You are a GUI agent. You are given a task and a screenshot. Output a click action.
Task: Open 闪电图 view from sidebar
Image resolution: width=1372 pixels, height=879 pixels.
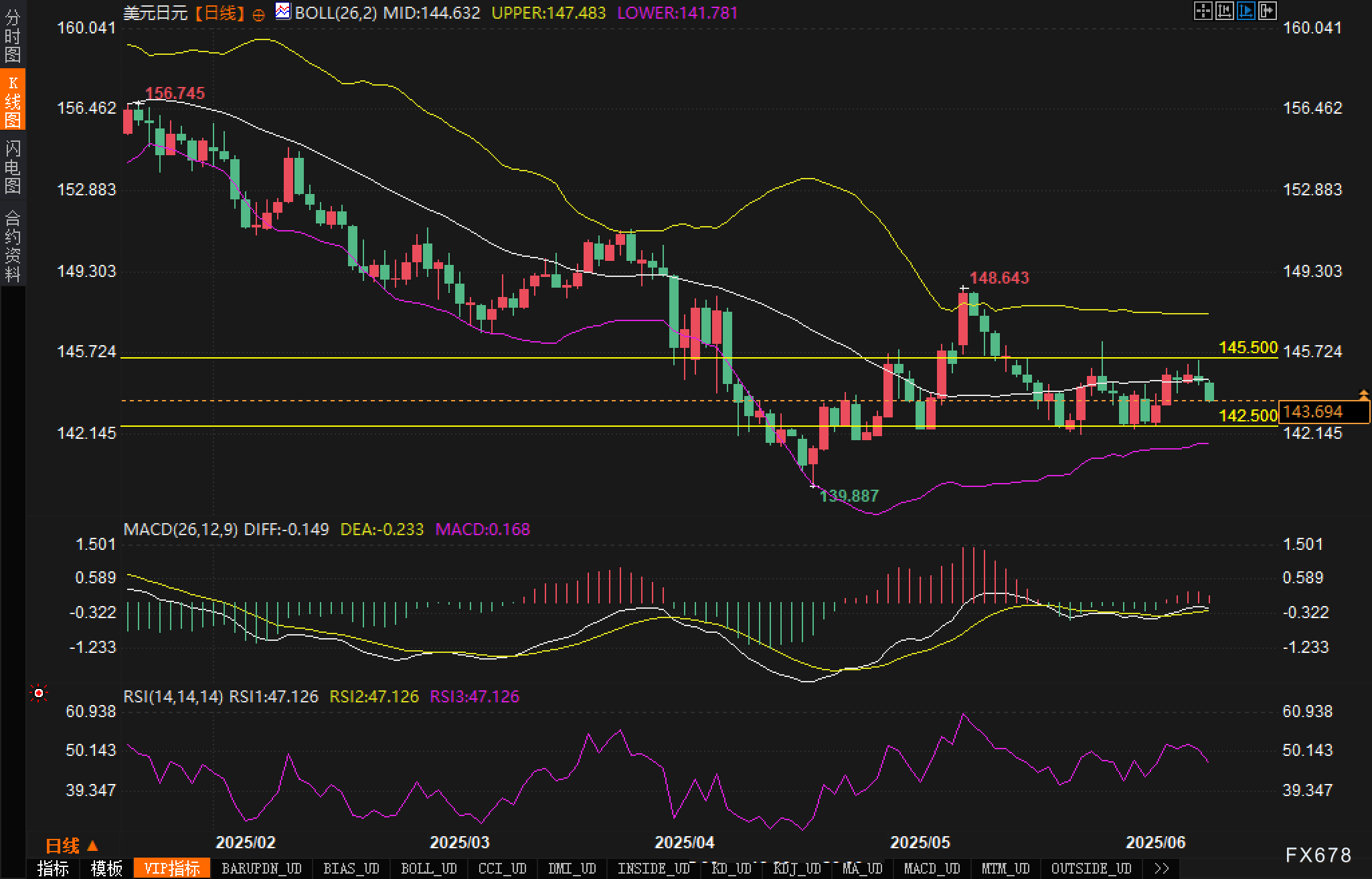[13, 167]
